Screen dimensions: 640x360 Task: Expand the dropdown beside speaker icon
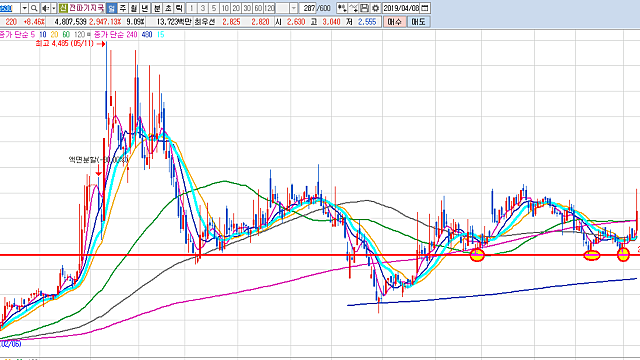tap(54, 8)
